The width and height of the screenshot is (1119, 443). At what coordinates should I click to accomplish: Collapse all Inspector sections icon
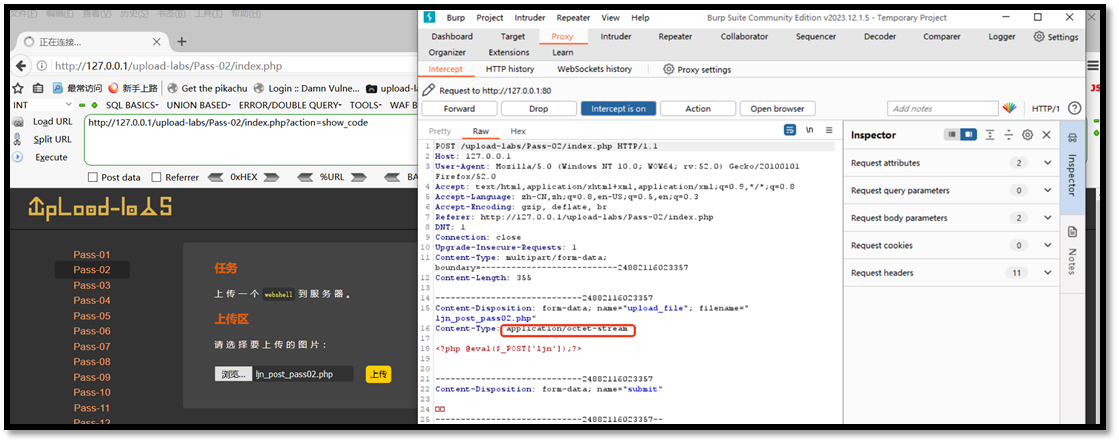click(1008, 135)
